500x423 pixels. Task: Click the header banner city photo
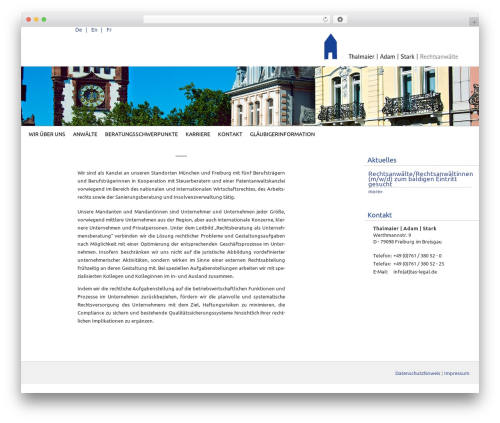(250, 96)
